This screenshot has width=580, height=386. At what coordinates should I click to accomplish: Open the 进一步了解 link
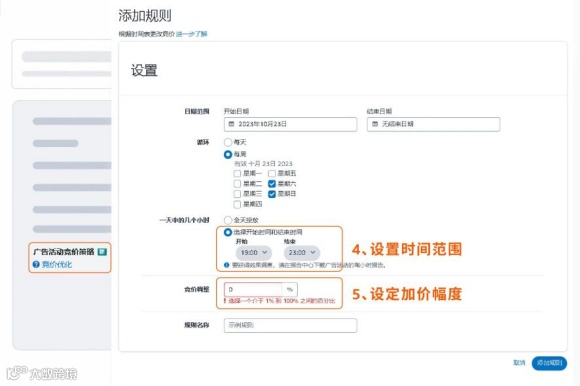pos(191,34)
